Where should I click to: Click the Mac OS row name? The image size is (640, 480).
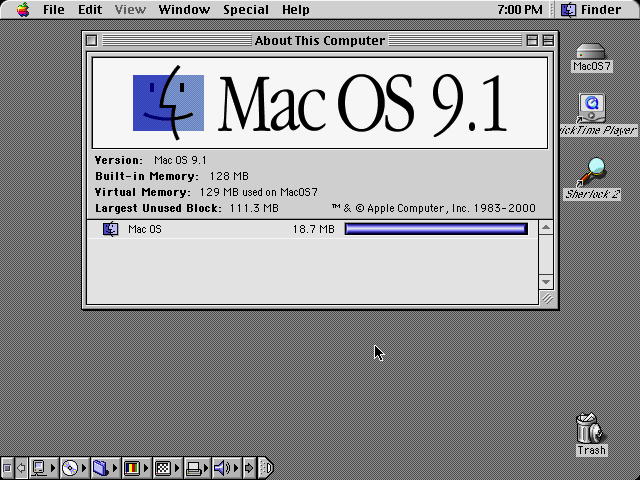[x=145, y=229]
